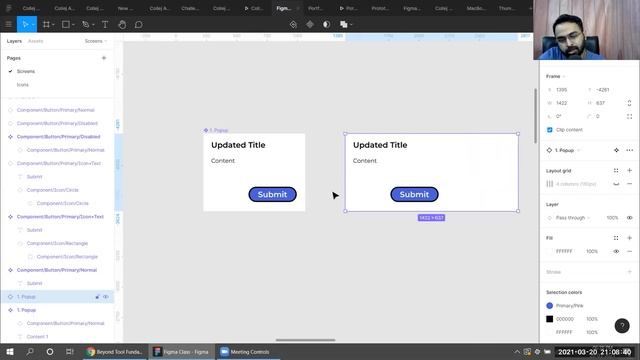
Task: Add a new page with plus icon
Action: pos(104,58)
